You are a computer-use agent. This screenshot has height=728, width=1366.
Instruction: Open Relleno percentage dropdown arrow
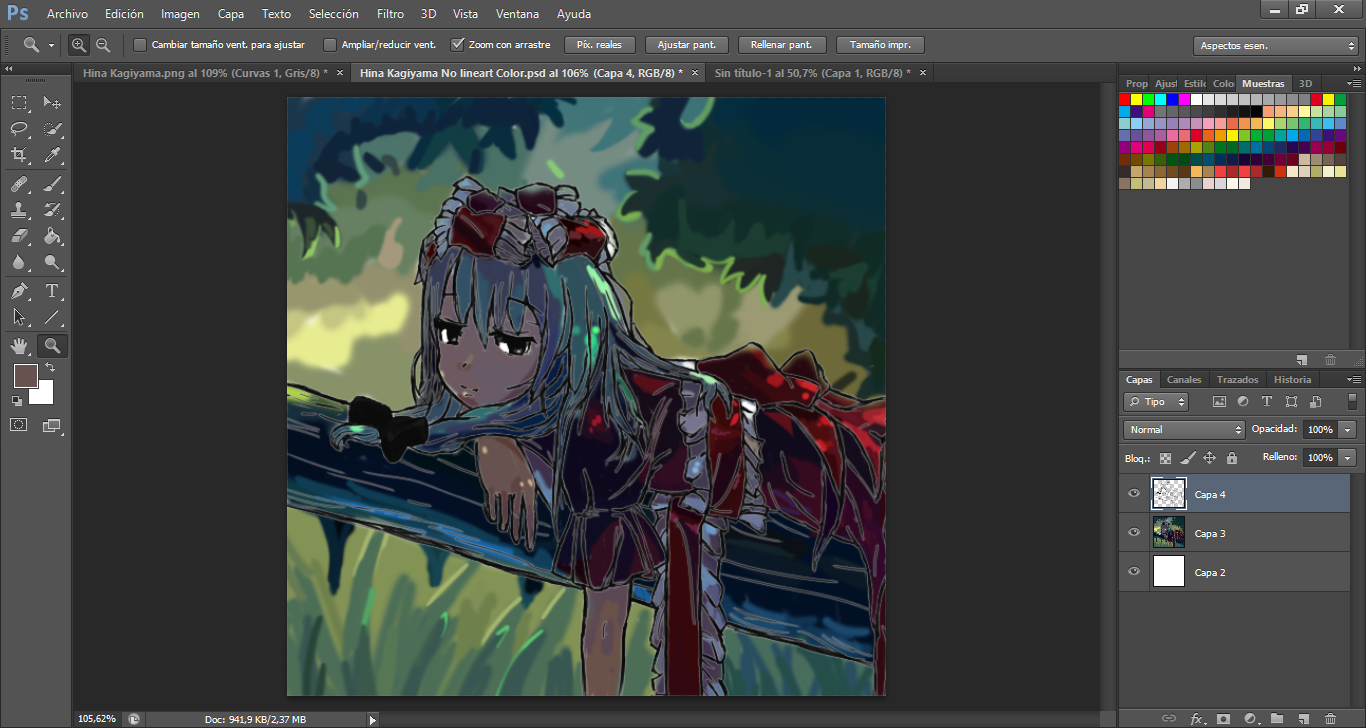1348,457
